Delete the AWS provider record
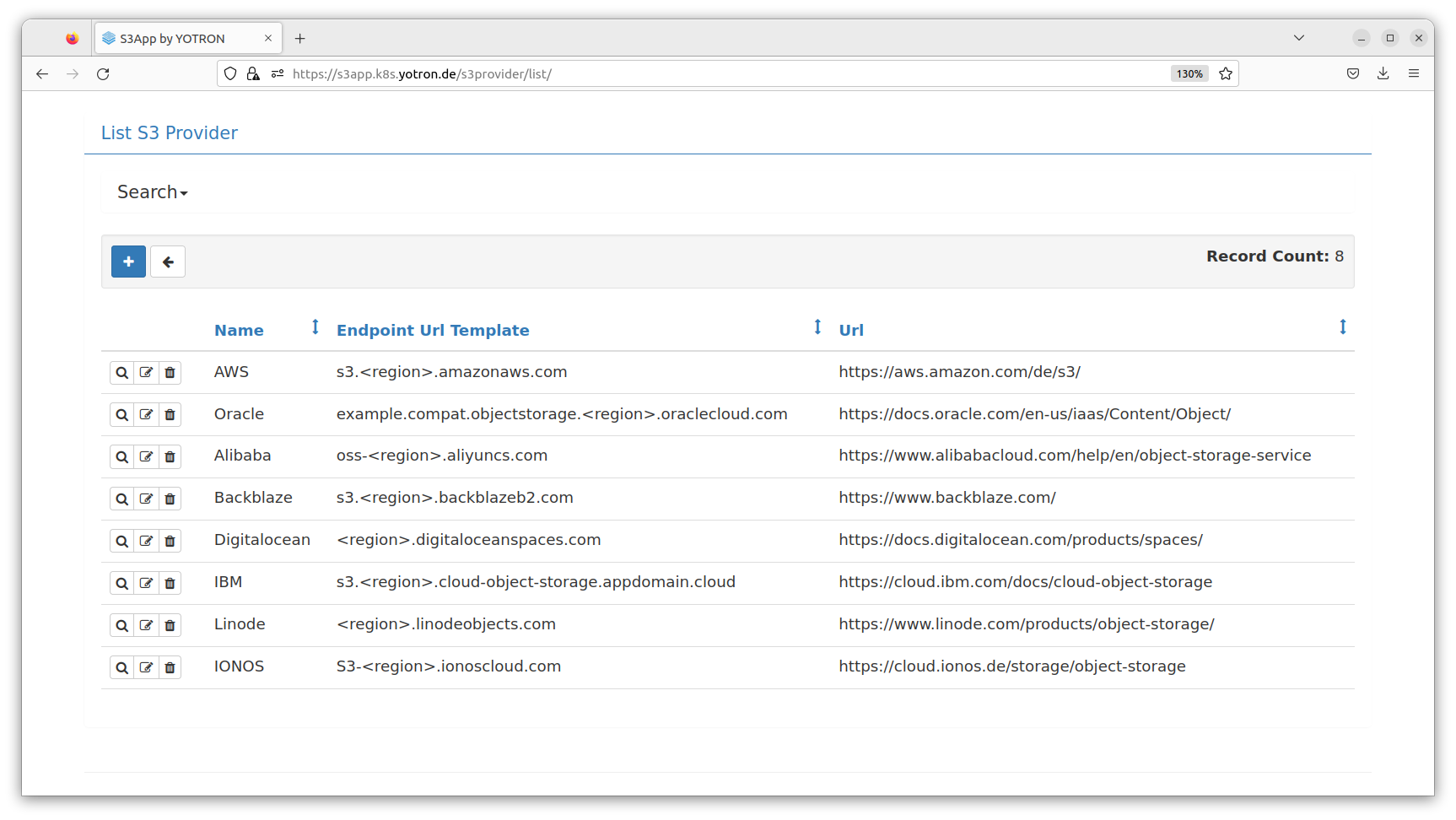The width and height of the screenshot is (1456, 820). point(170,373)
